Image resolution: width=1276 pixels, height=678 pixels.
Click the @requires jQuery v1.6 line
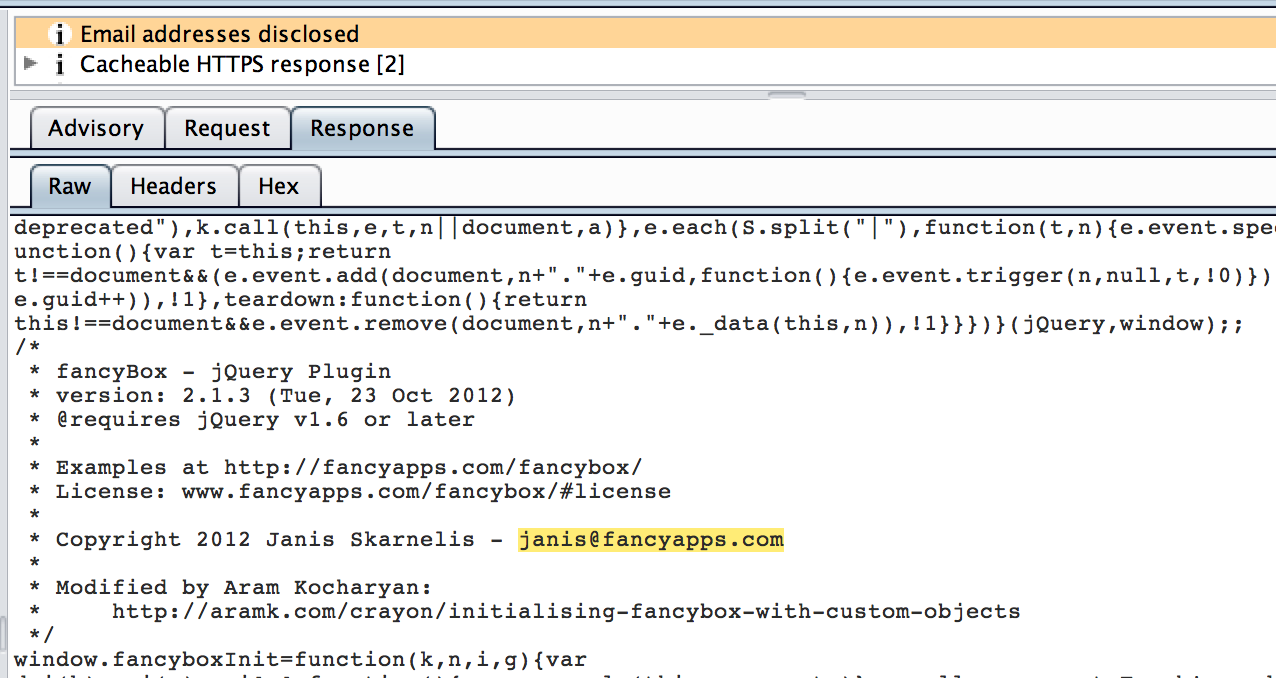265,420
